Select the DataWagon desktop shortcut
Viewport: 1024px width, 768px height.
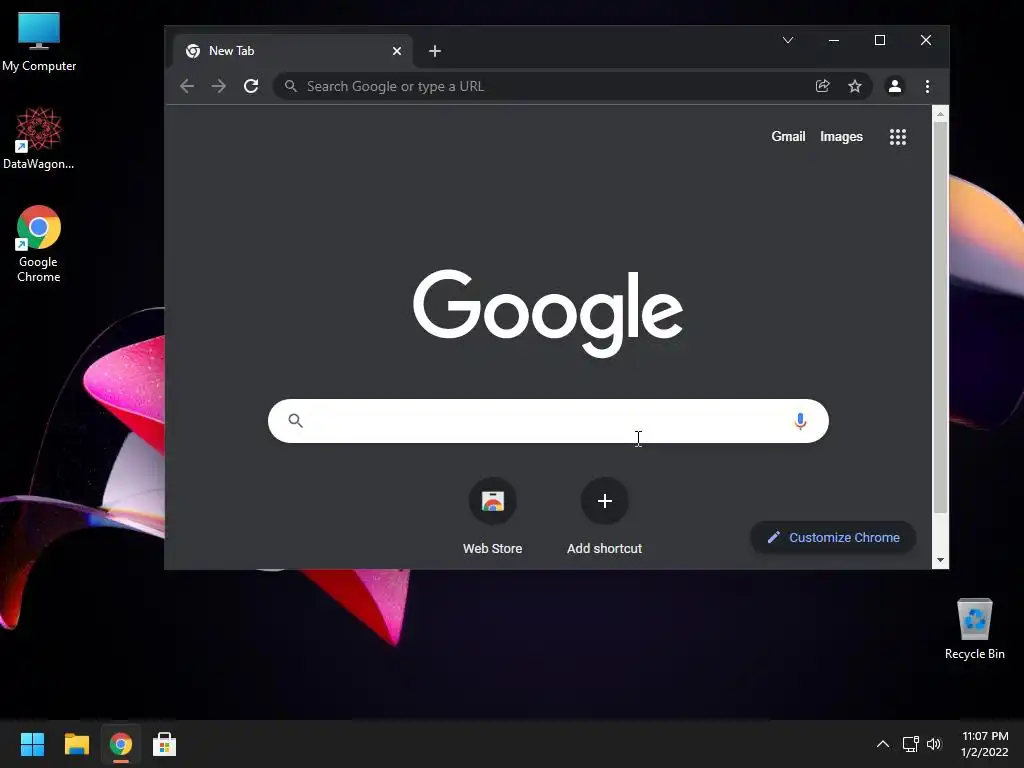click(x=39, y=138)
